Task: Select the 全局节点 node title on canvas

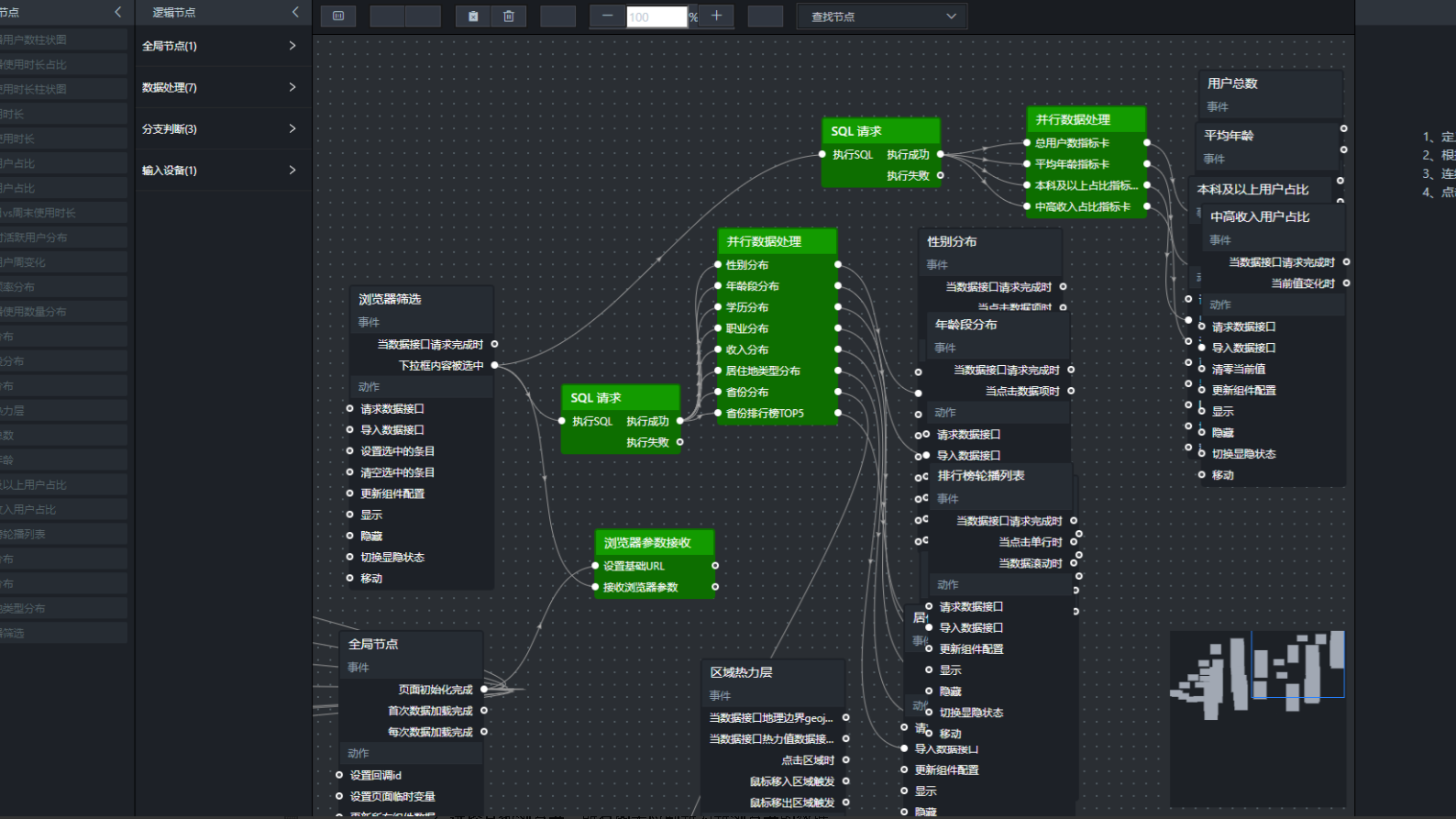Action: (373, 644)
